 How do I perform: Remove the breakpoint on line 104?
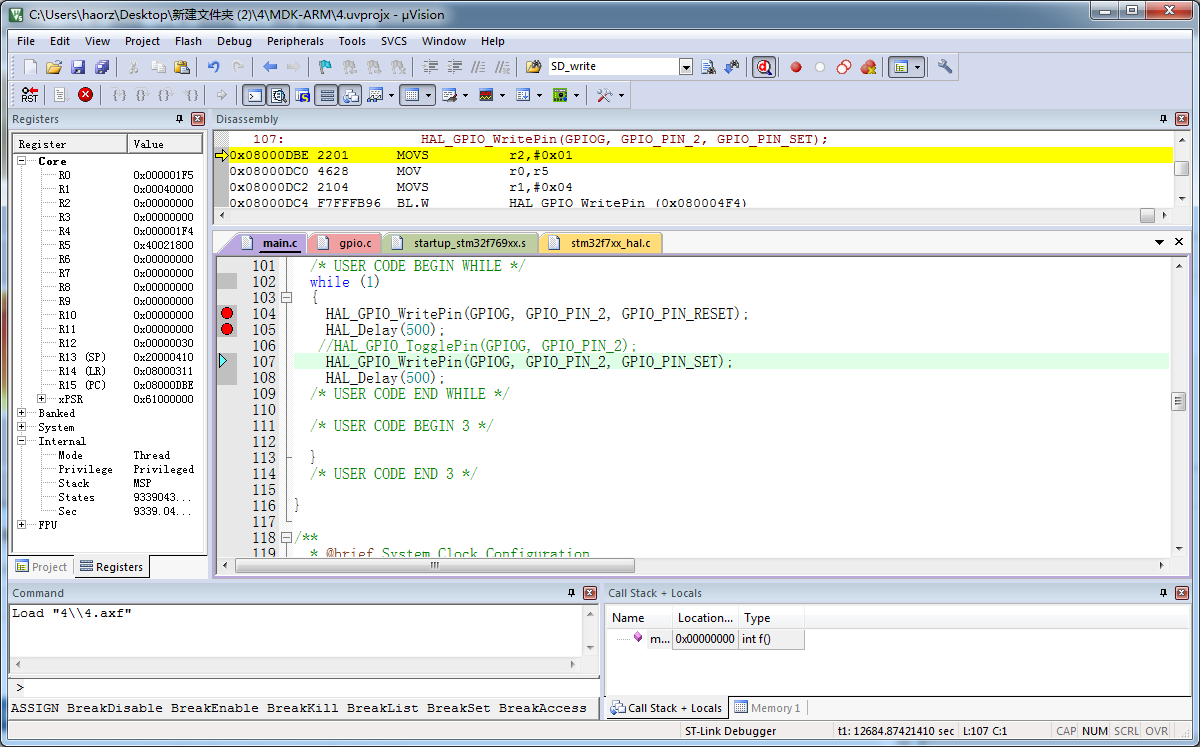tap(227, 314)
